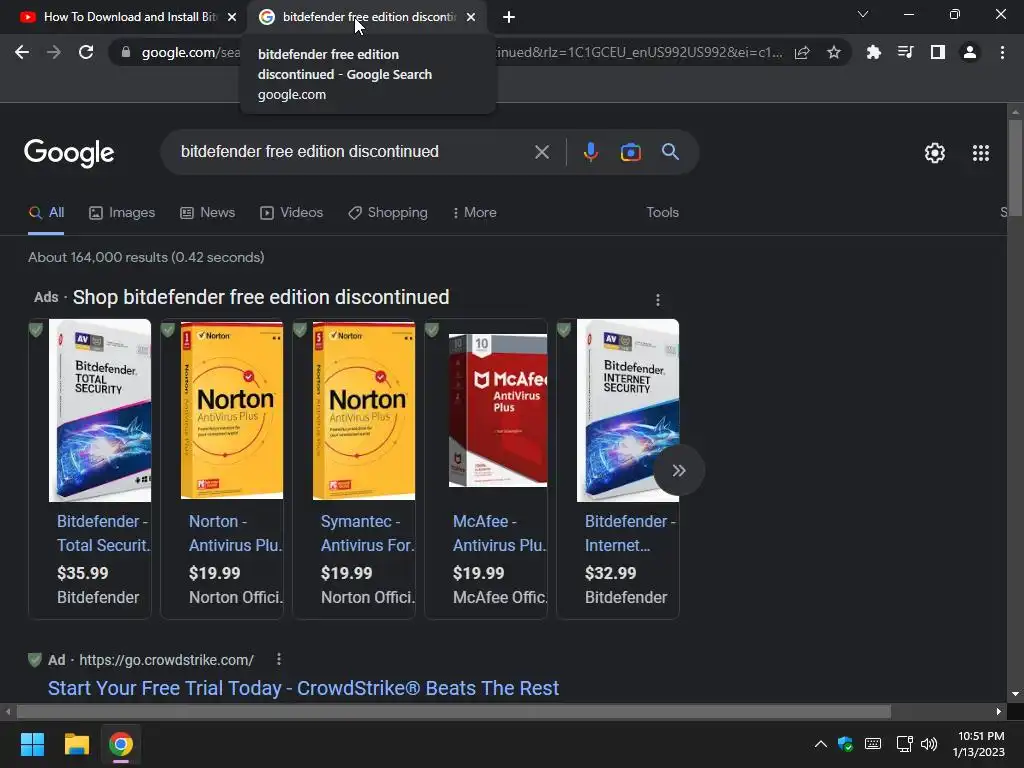Click the Bitdefender Total Security box image
The height and width of the screenshot is (768, 1024).
pyautogui.click(x=100, y=410)
